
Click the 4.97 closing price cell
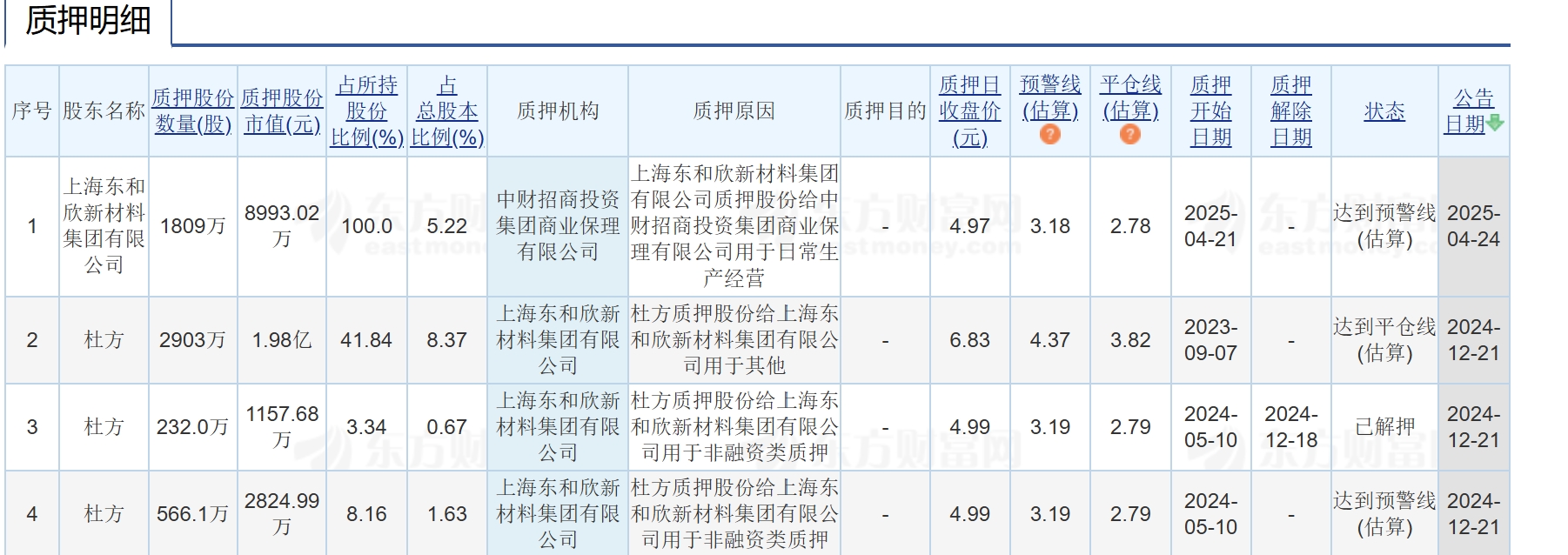pyautogui.click(x=970, y=226)
